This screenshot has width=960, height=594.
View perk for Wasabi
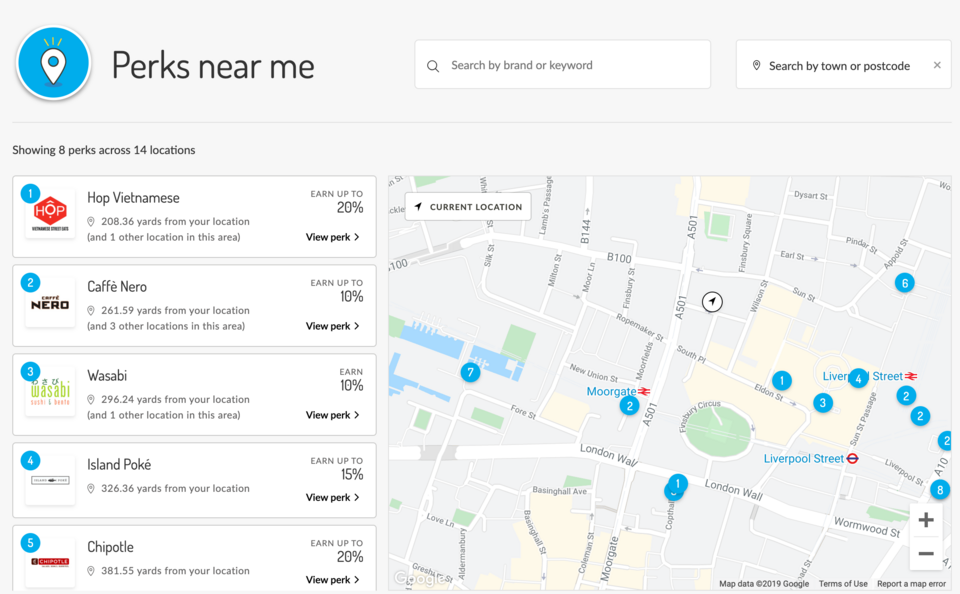click(x=332, y=415)
